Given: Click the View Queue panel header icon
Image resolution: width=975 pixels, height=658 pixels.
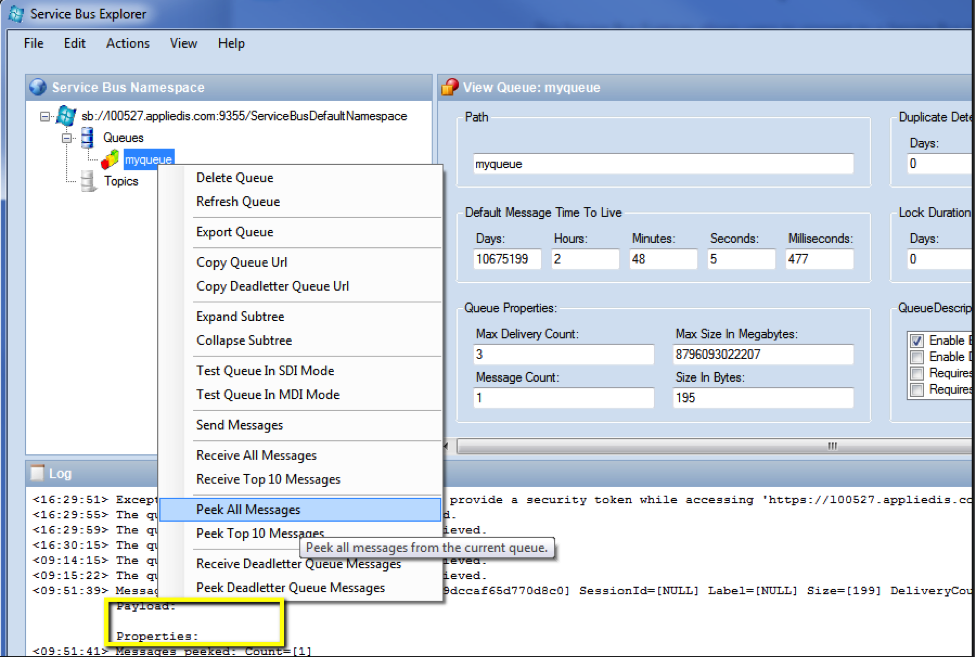Looking at the screenshot, I should click(x=450, y=87).
